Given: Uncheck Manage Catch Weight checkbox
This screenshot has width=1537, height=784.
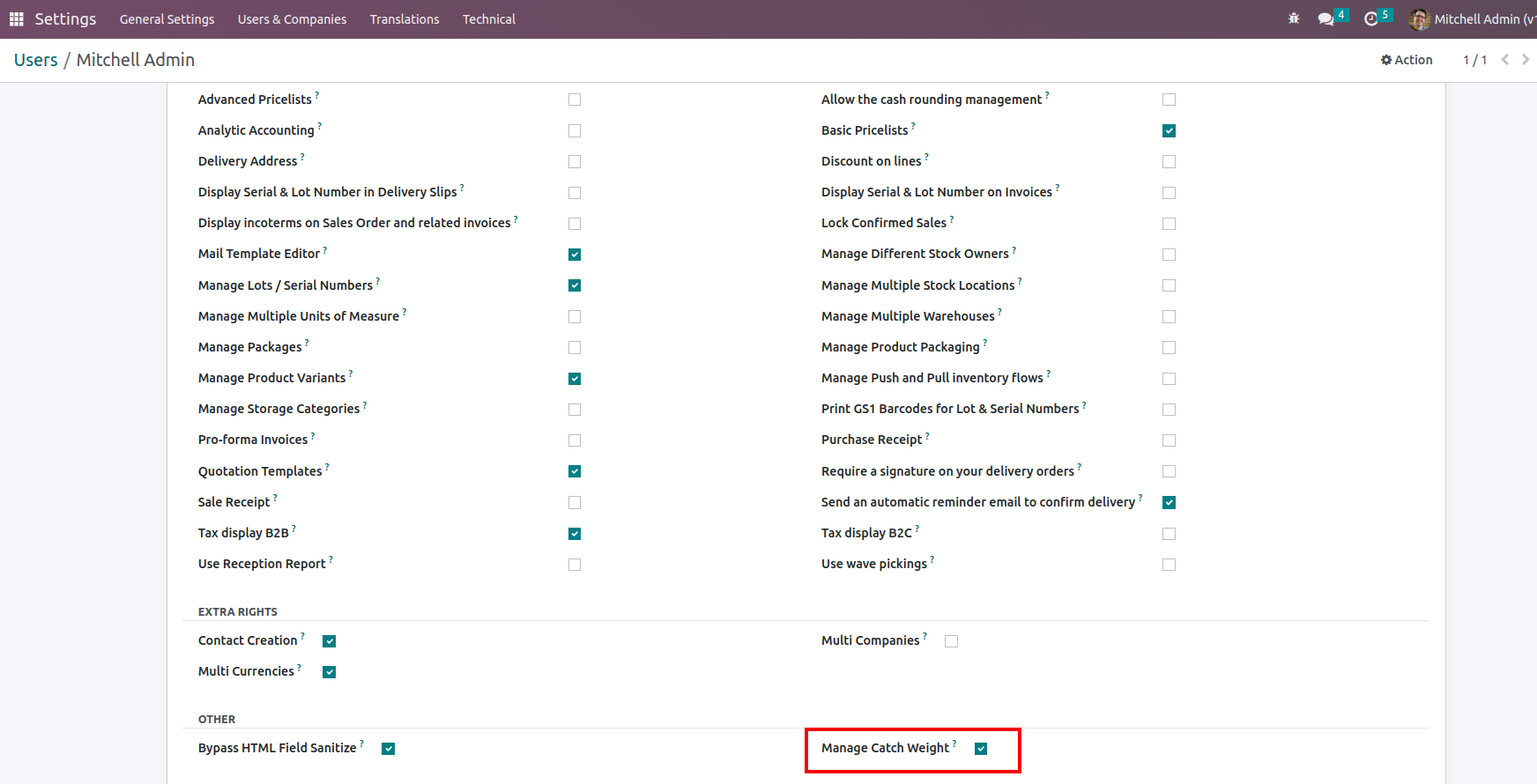Looking at the screenshot, I should click(981, 749).
